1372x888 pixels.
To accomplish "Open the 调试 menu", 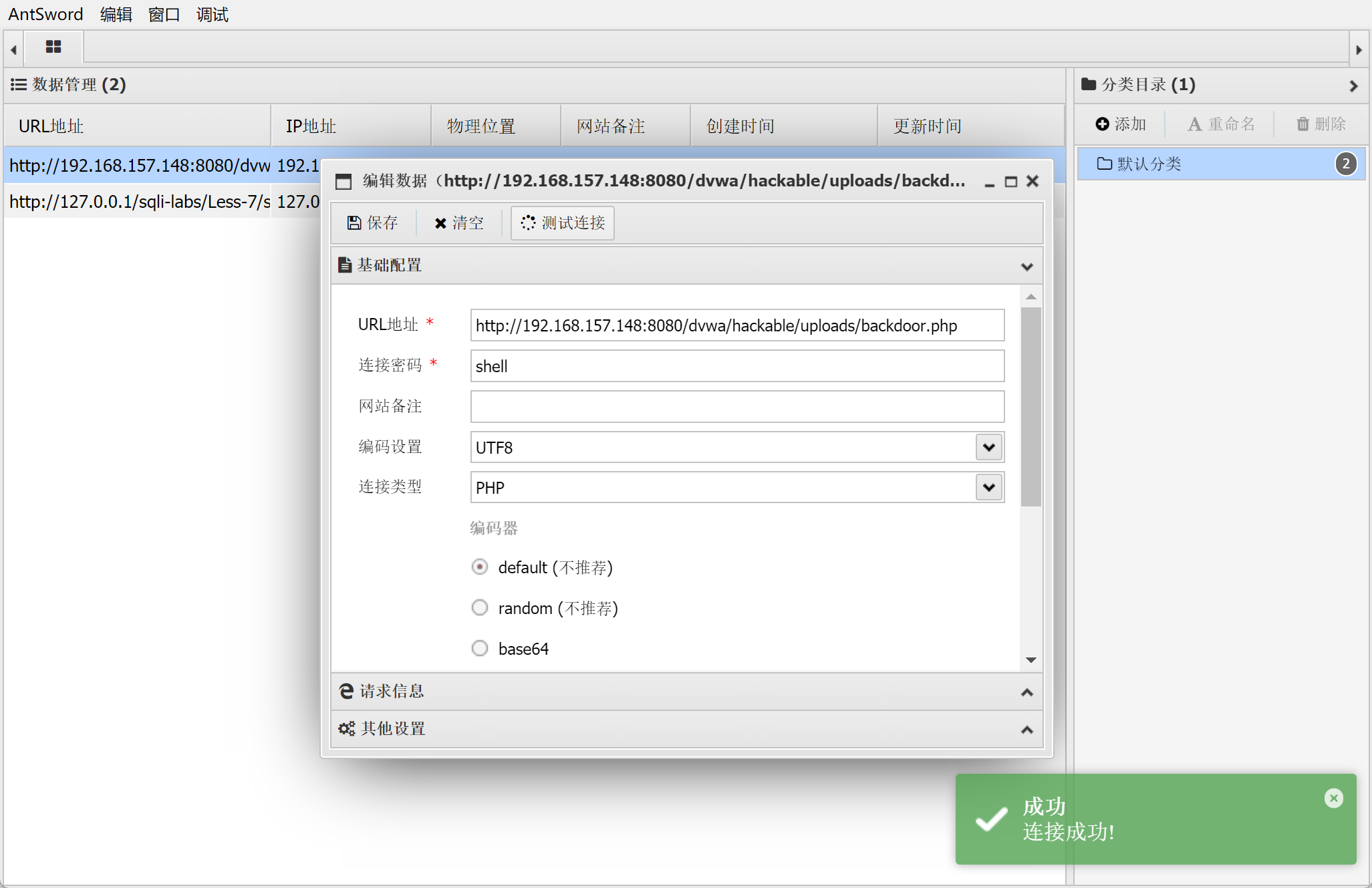I will pos(213,14).
